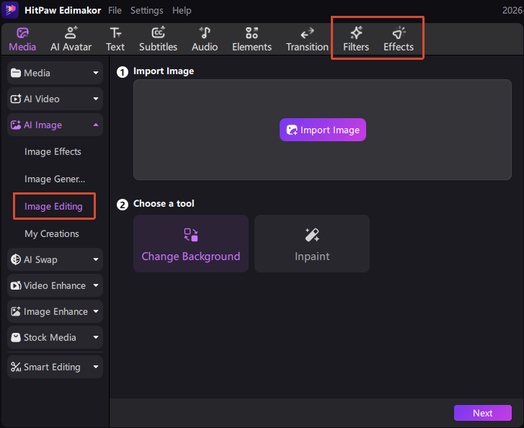Open the Filters panel
This screenshot has width=524, height=428.
(356, 39)
